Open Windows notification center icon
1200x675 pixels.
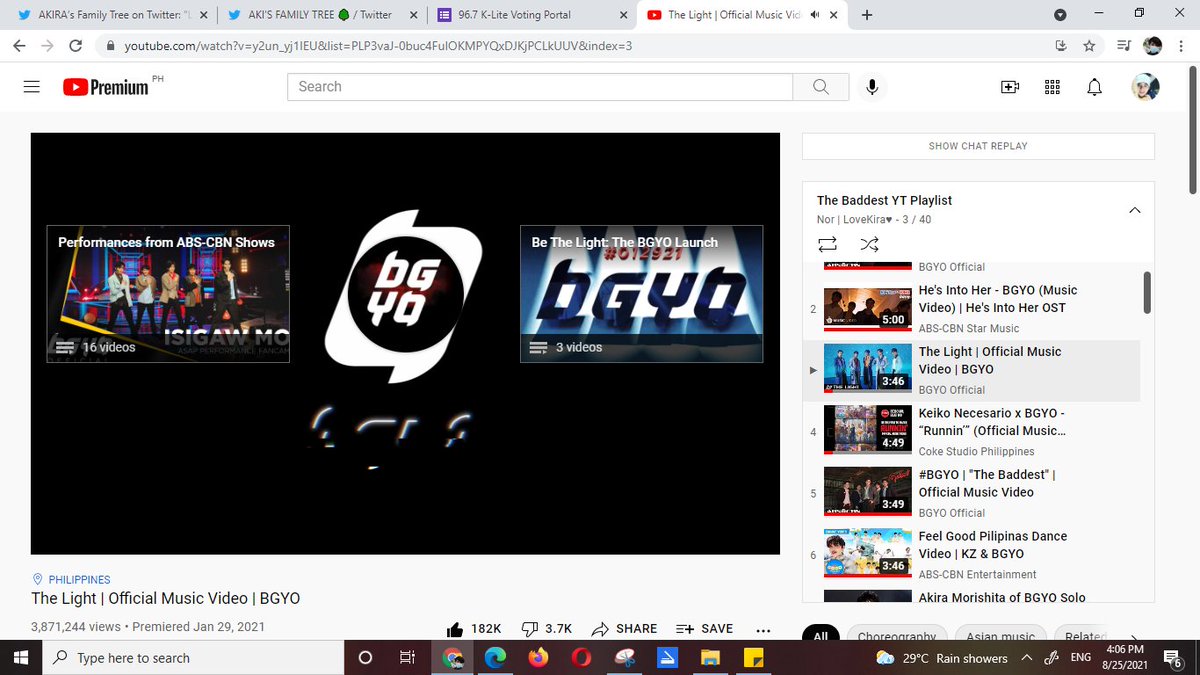tap(1175, 658)
